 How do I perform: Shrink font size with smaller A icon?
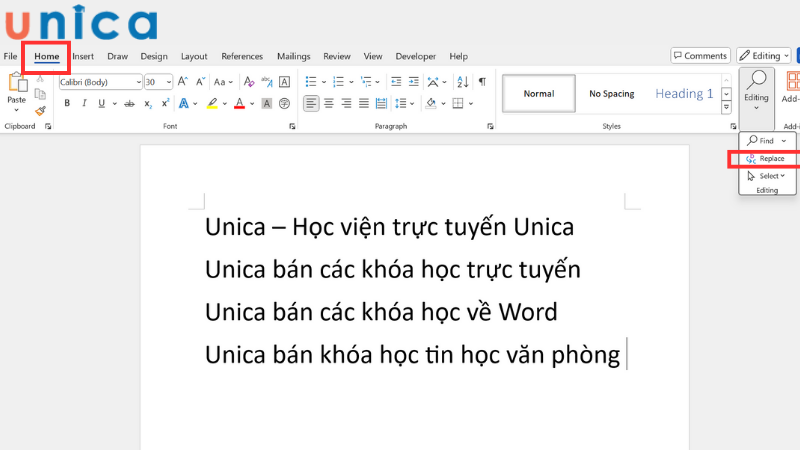tap(201, 82)
